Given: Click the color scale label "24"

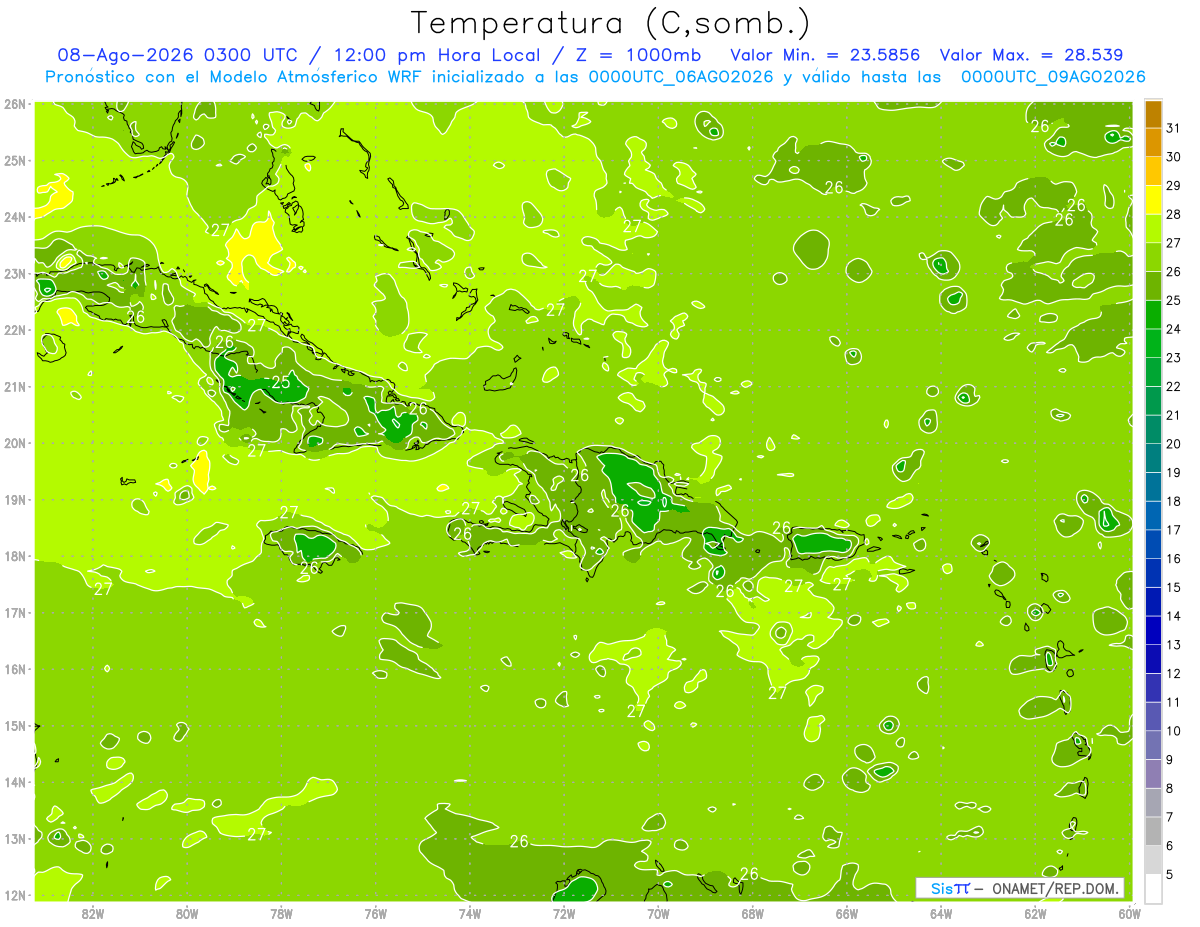Looking at the screenshot, I should click(x=1174, y=329).
